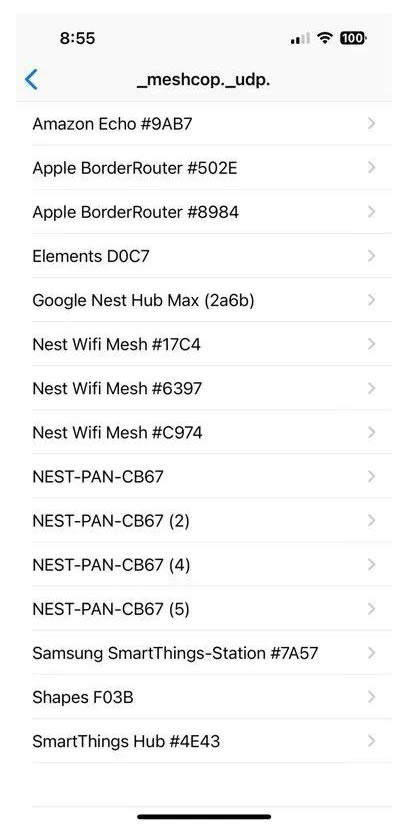Image resolution: width=415 pixels, height=835 pixels.
Task: Tap the cellular signal bars icon
Action: [x=300, y=38]
